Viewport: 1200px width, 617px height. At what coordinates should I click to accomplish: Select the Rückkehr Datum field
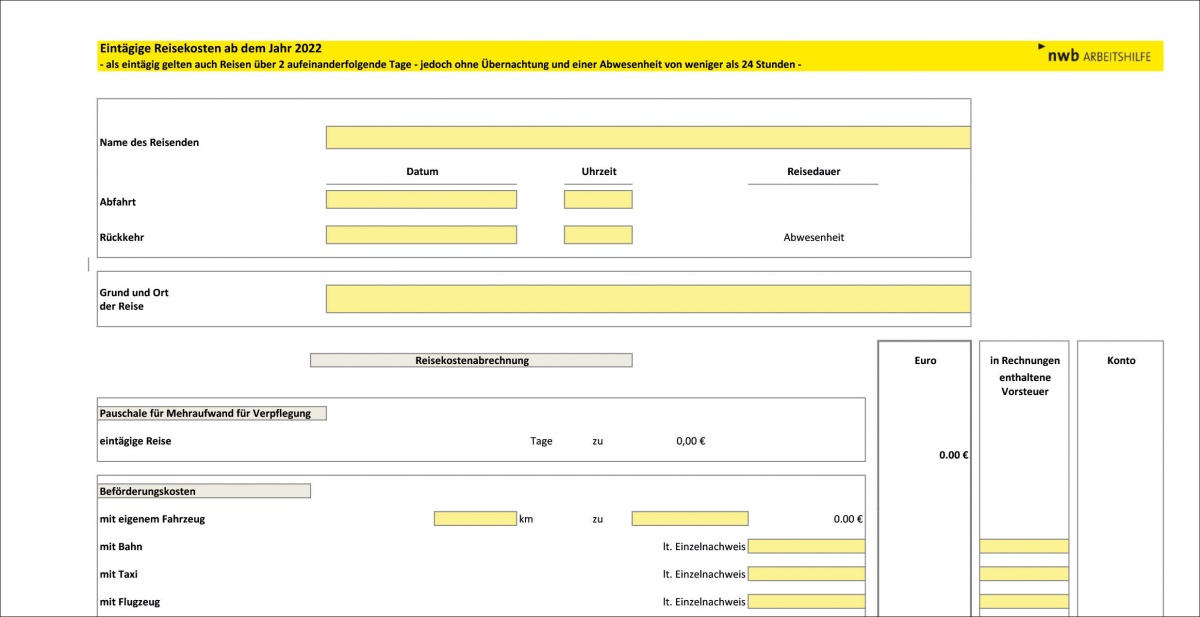tap(421, 235)
